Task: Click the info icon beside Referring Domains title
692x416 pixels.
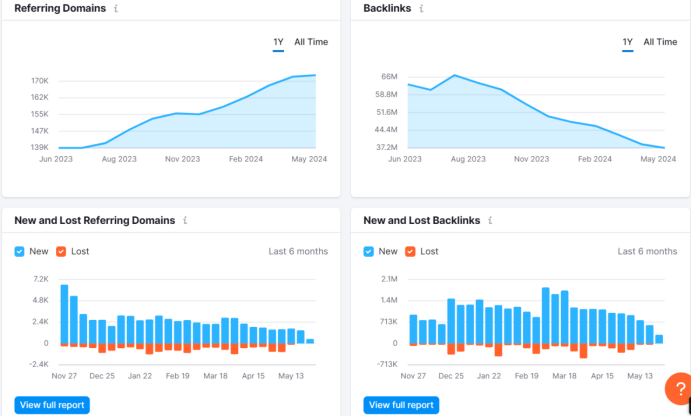Action: 116,8
